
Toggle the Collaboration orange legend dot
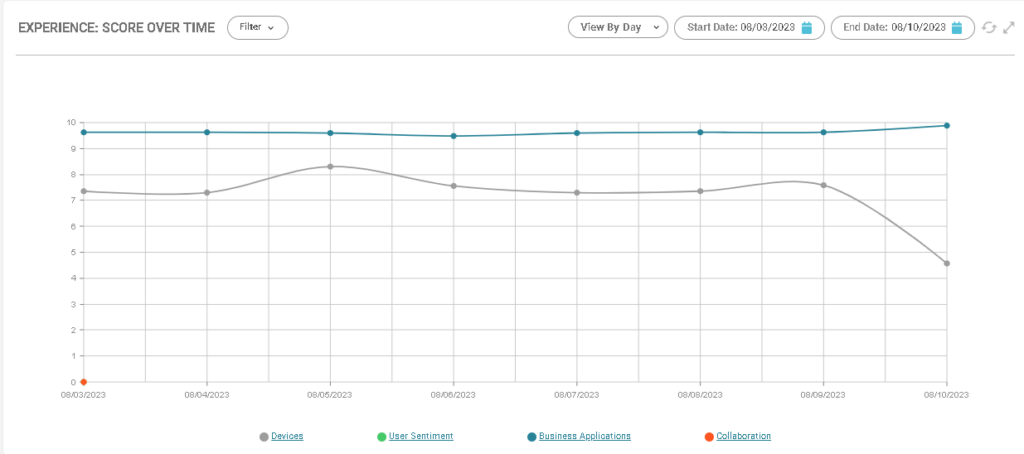pyautogui.click(x=709, y=437)
